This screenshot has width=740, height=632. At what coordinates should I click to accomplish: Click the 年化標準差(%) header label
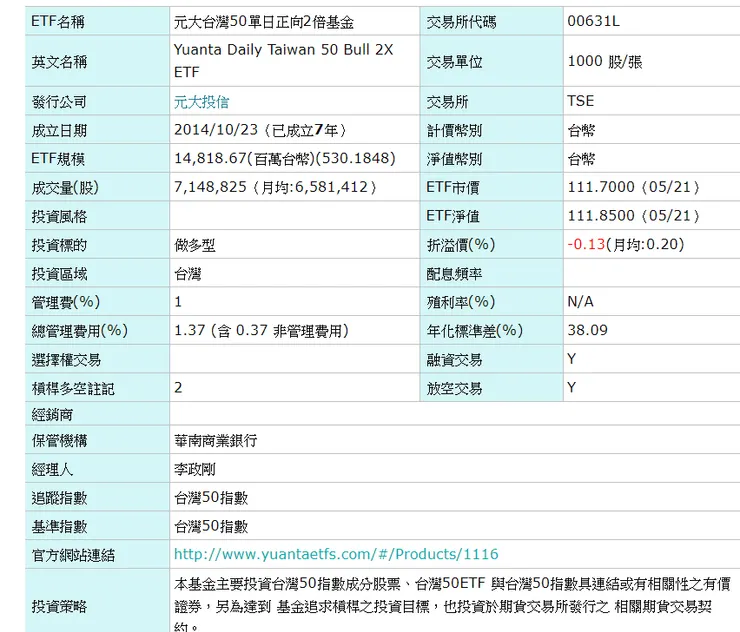click(x=474, y=330)
